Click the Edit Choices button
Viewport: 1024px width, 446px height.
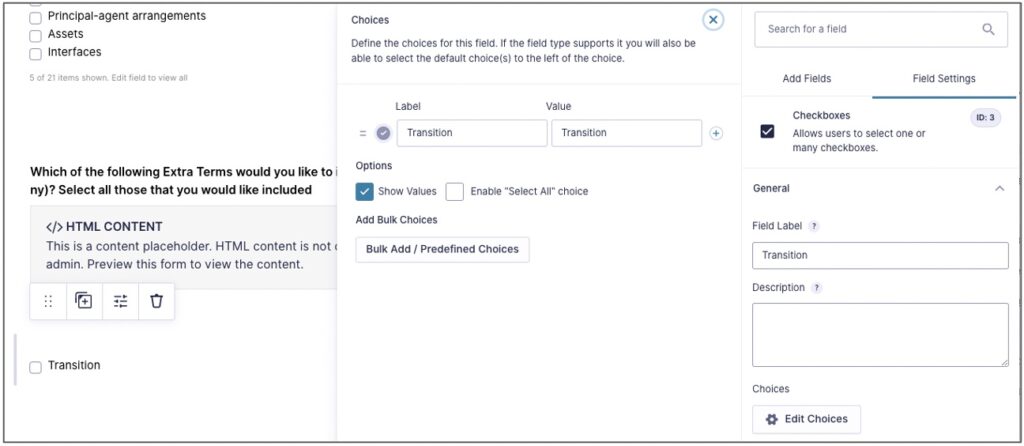806,419
